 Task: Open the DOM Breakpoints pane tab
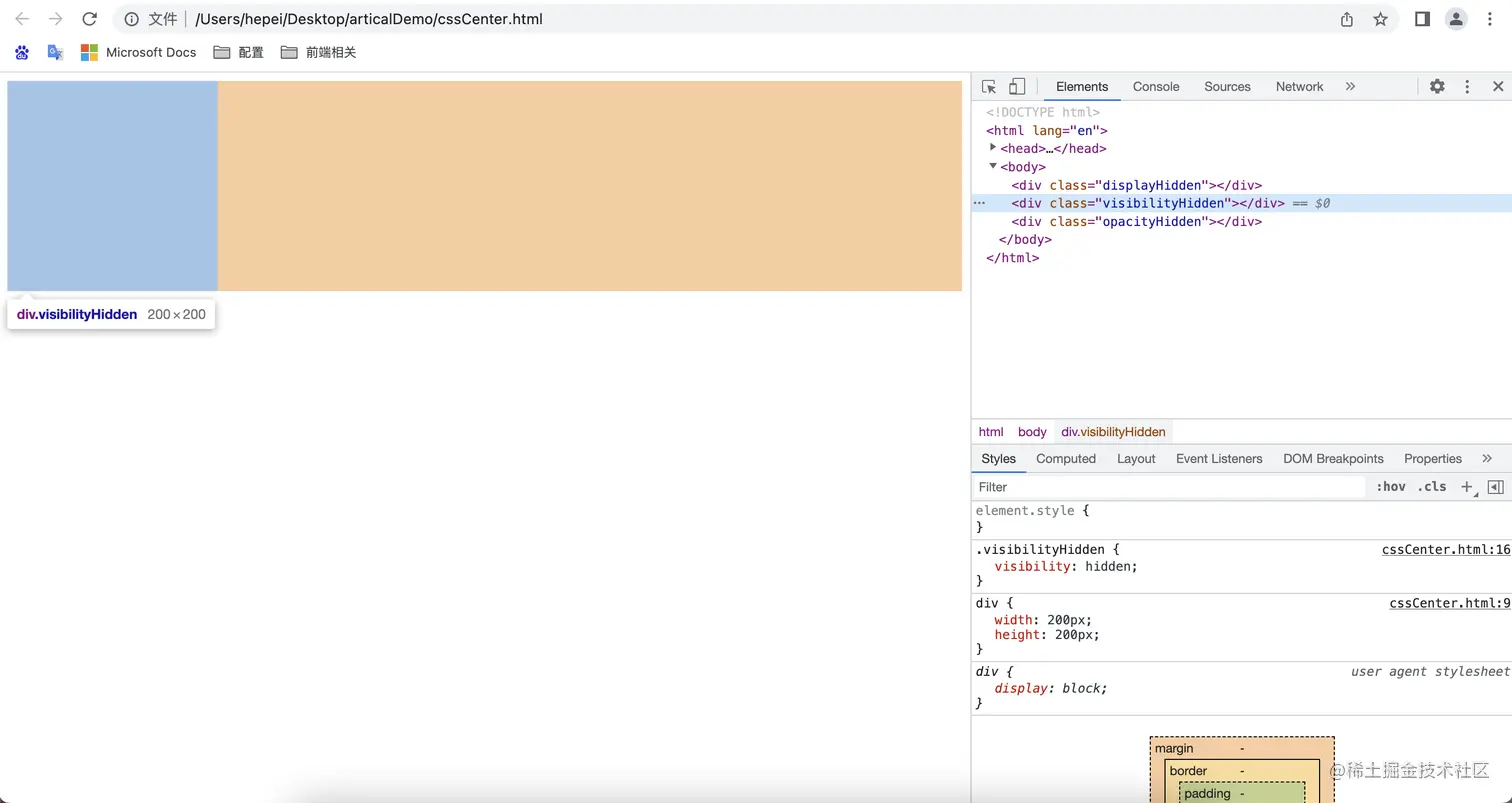point(1333,459)
